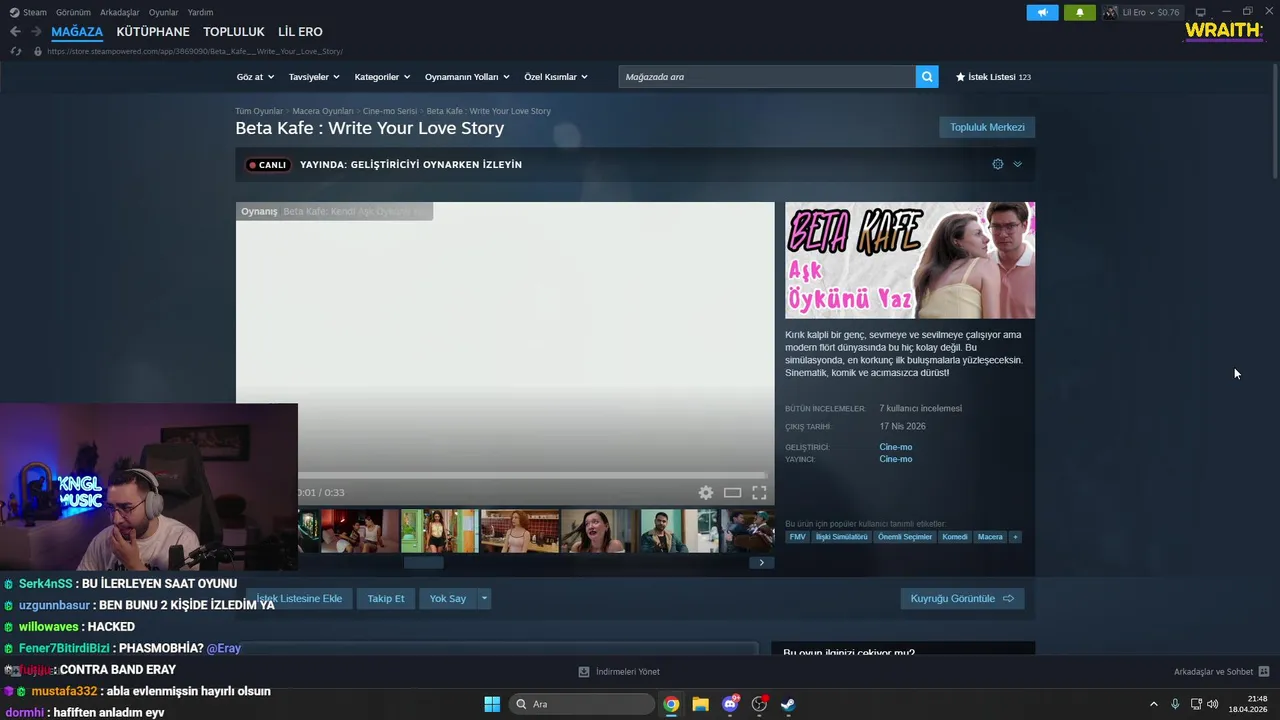Screen dimensions: 1280x720
Task: Open the Lil Ero account dropdown
Action: [x=1142, y=12]
